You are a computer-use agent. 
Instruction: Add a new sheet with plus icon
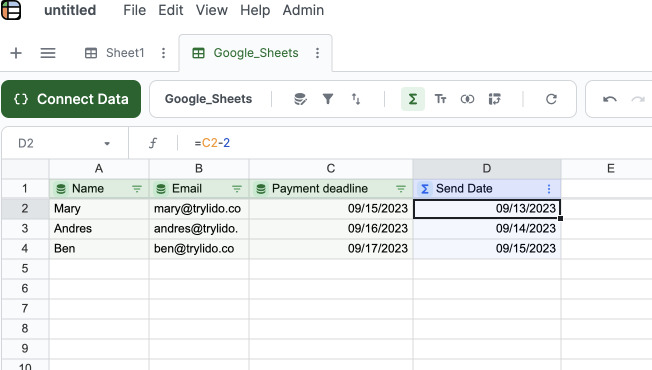(16, 53)
